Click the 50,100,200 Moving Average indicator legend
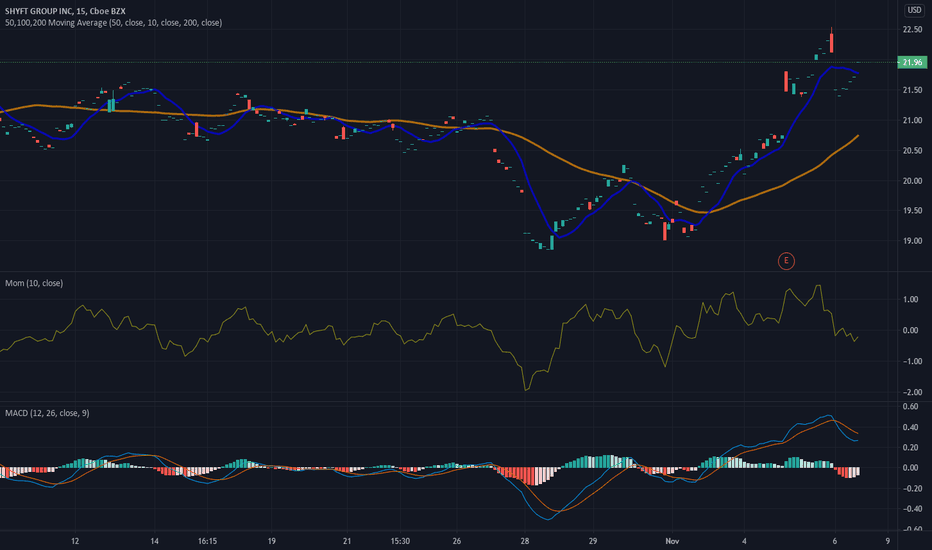 tap(114, 23)
